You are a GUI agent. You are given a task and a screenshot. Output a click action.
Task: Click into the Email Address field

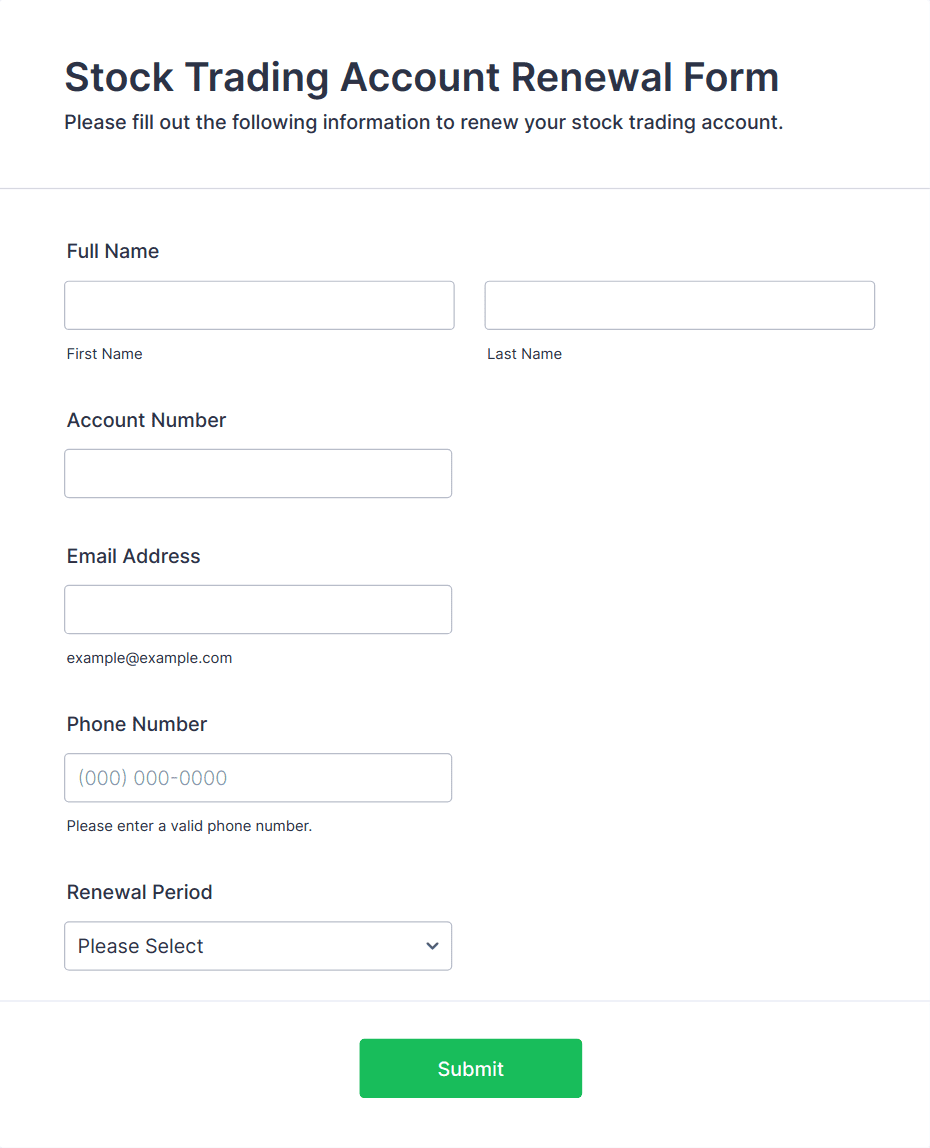tap(258, 609)
